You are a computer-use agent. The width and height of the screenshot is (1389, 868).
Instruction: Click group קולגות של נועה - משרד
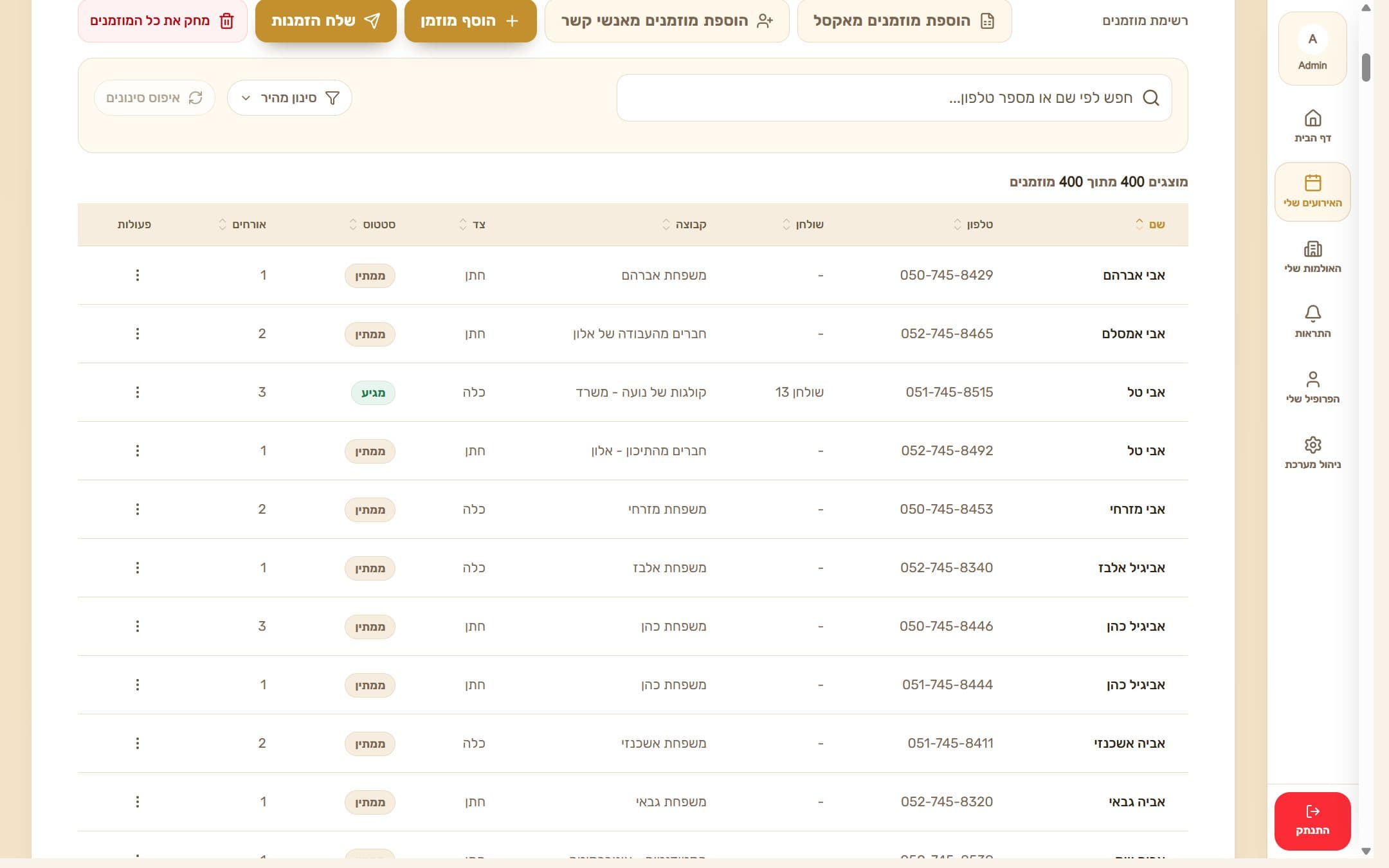640,392
